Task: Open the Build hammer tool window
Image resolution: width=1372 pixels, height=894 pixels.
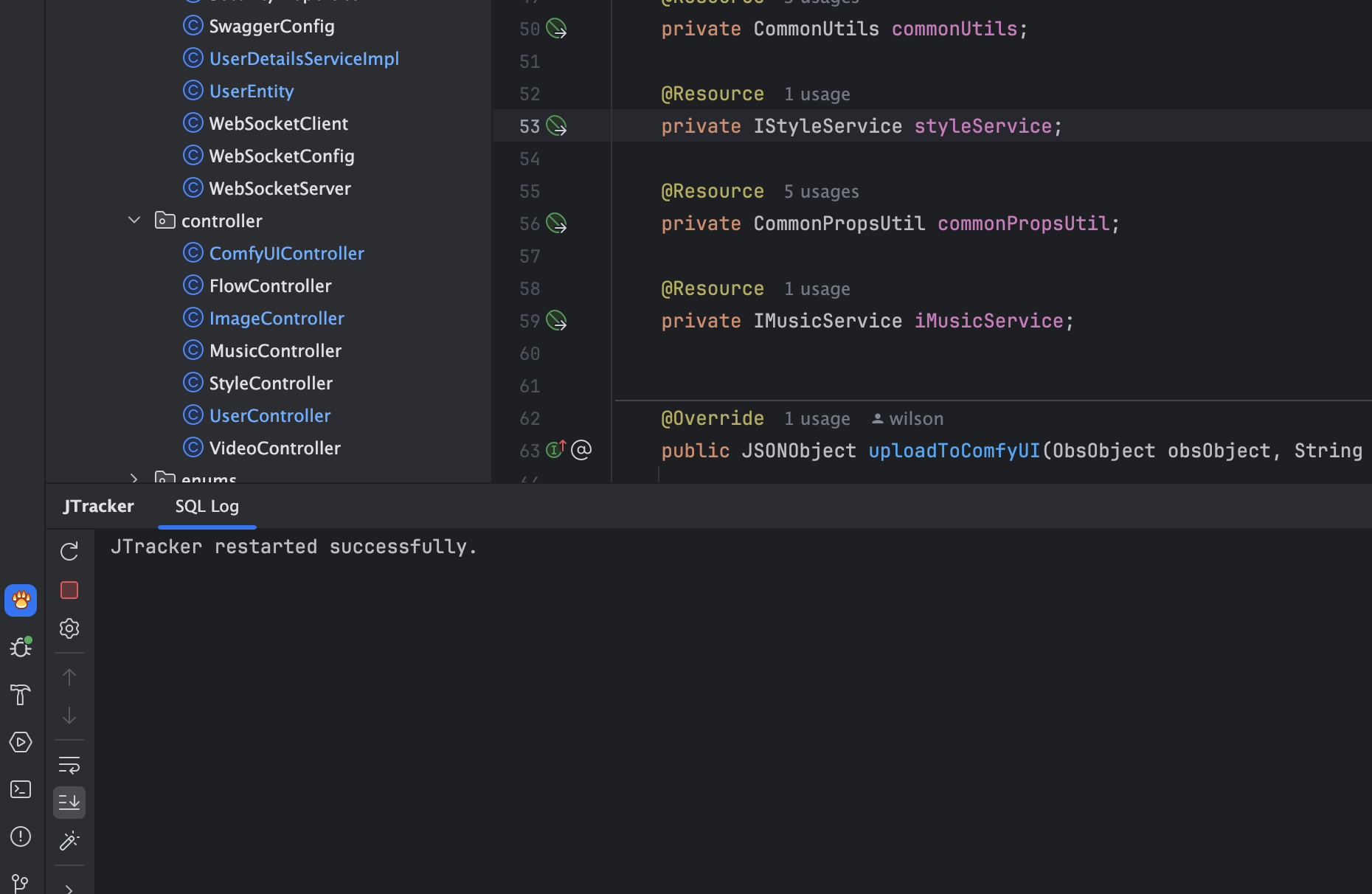Action: [x=21, y=695]
